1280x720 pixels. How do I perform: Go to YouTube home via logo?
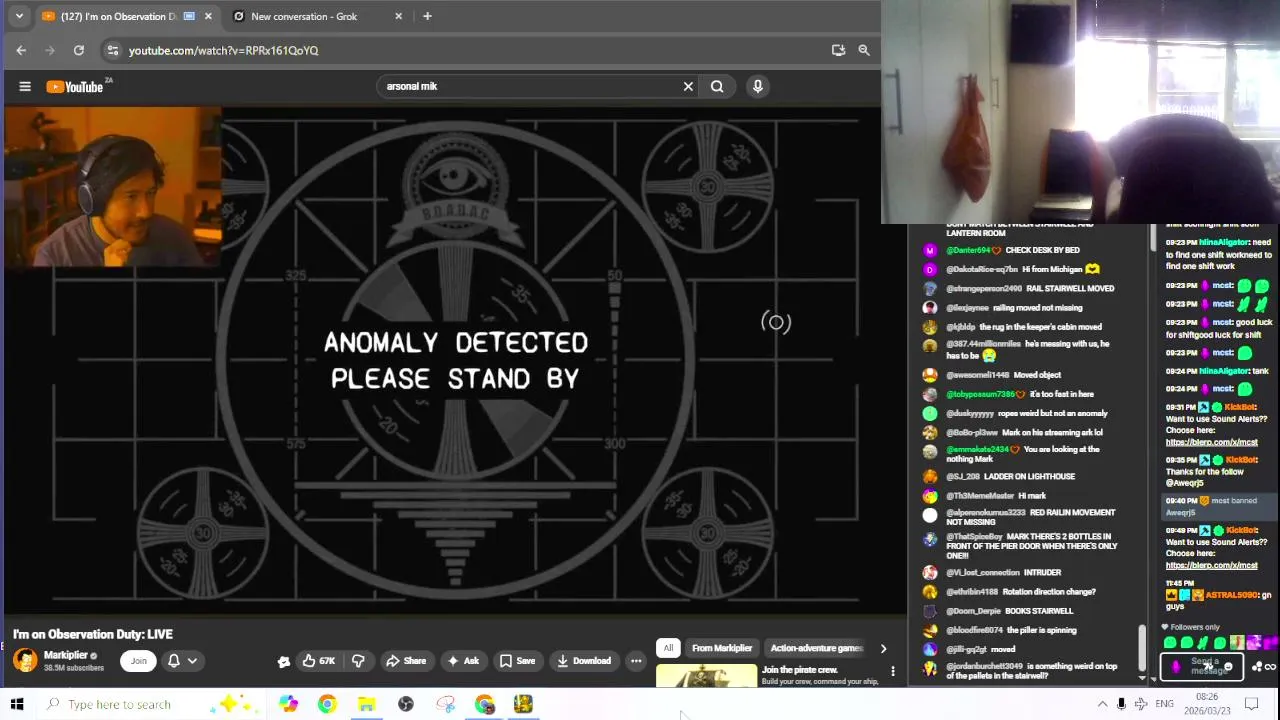click(x=75, y=87)
